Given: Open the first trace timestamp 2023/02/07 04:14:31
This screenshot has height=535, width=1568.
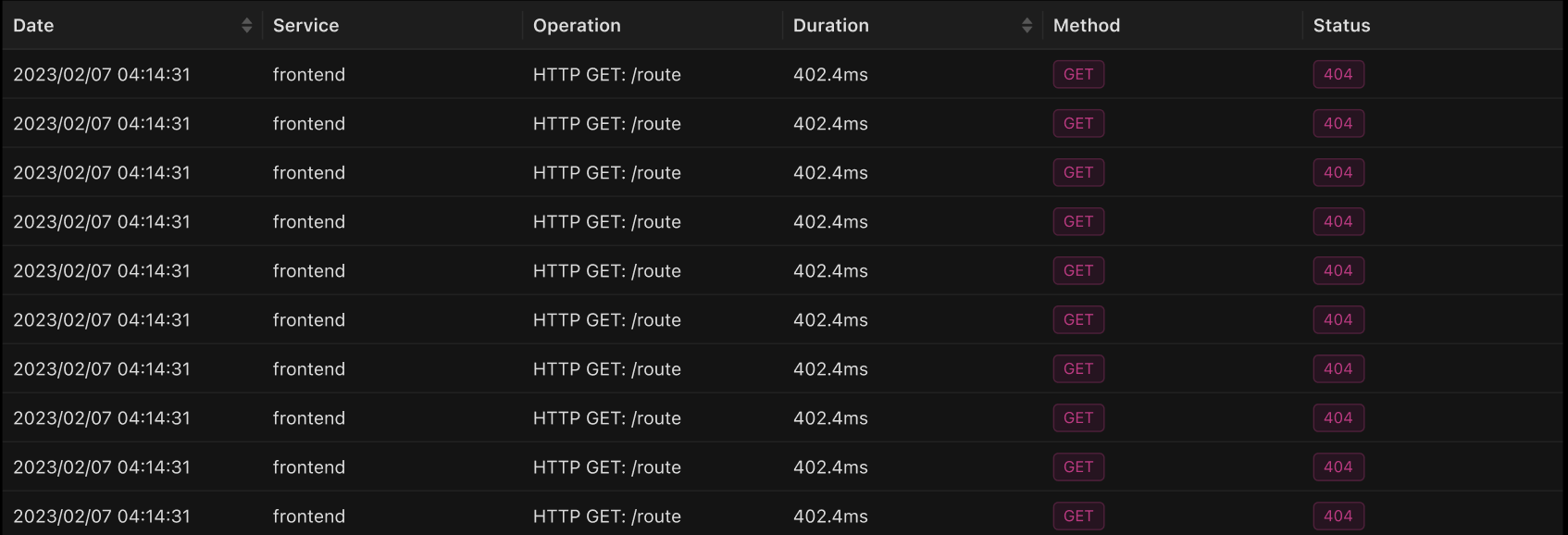Looking at the screenshot, I should coord(102,74).
